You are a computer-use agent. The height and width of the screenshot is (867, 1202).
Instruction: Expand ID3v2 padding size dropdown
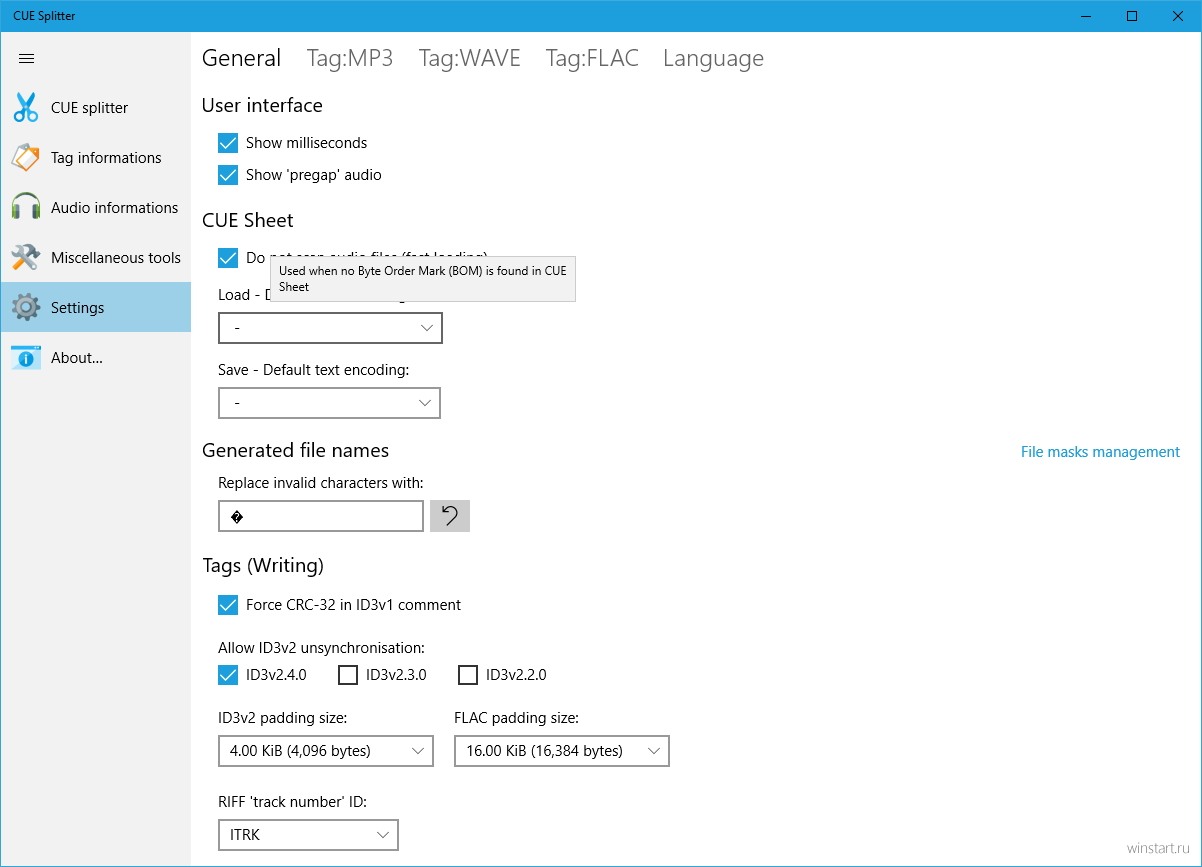pos(326,751)
